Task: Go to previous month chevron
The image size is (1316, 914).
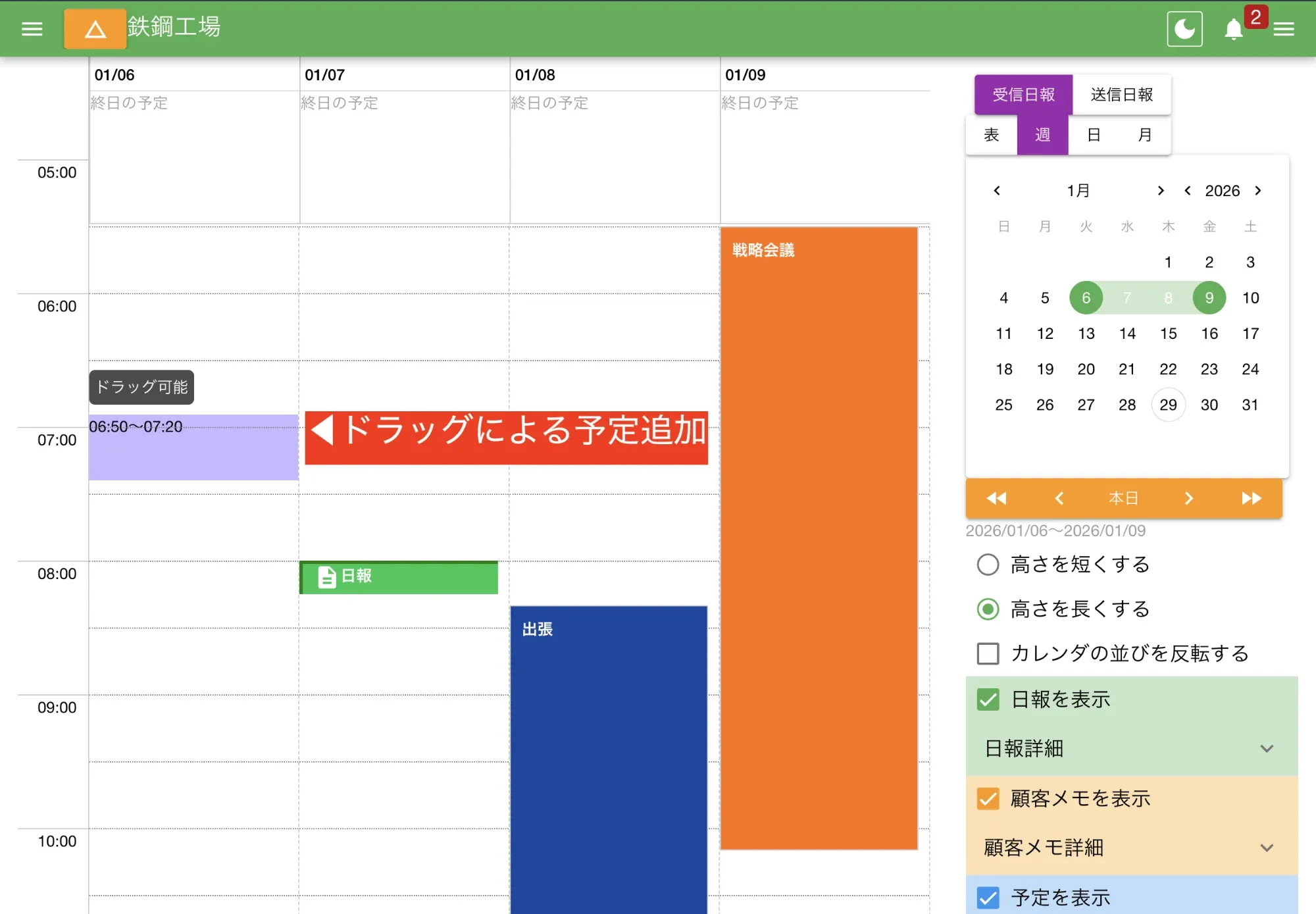Action: (x=997, y=191)
